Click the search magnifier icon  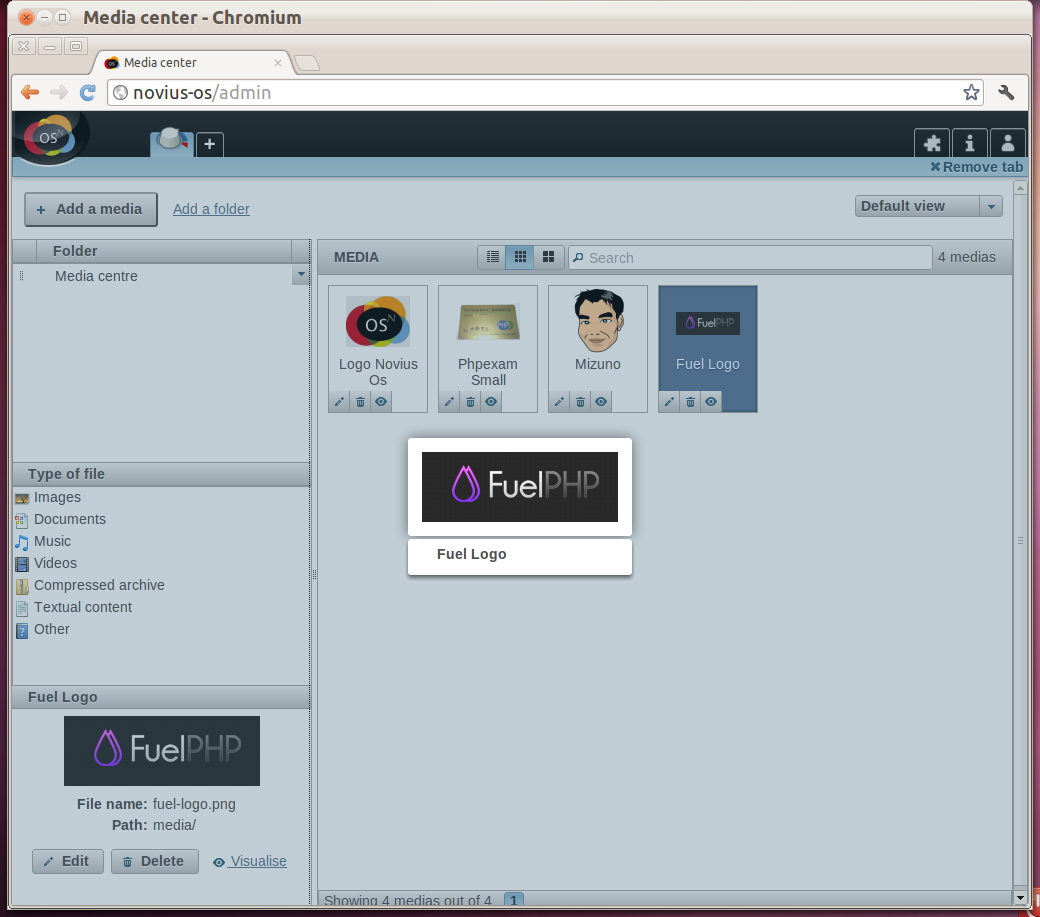(578, 257)
